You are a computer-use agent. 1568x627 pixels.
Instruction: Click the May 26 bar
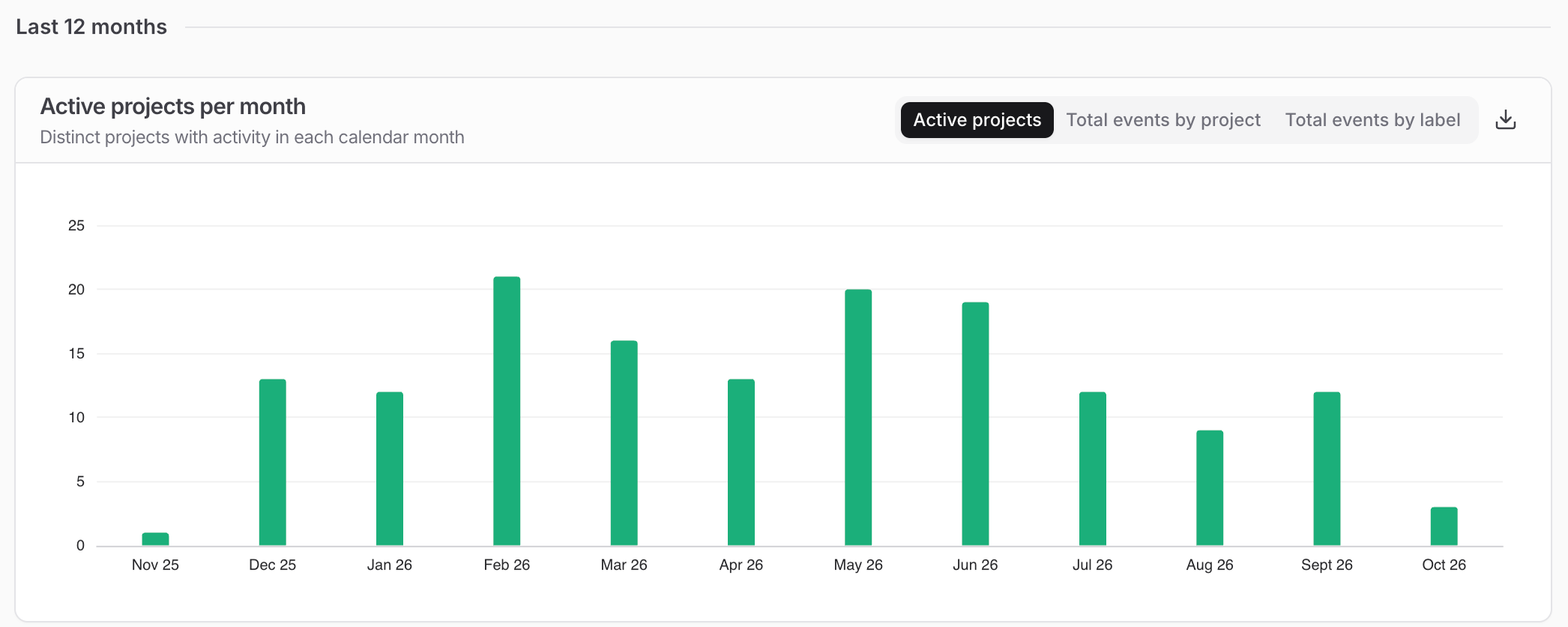(858, 417)
